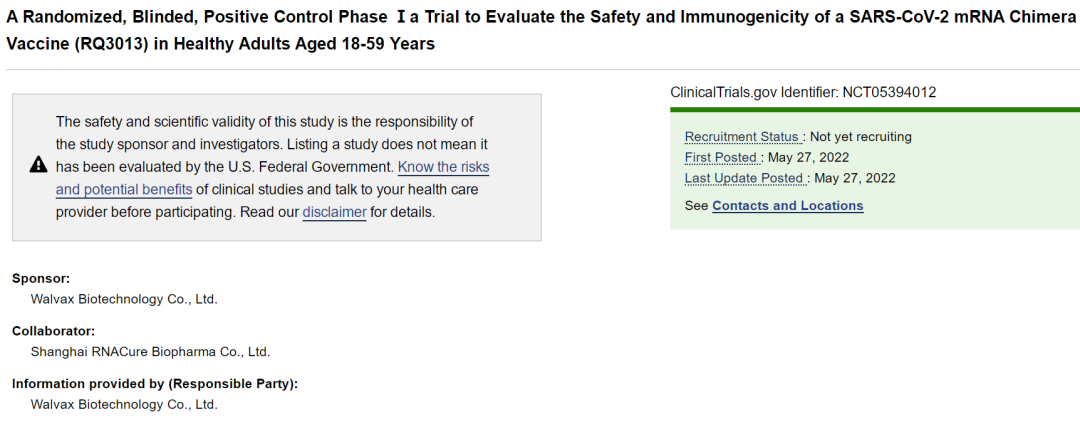
Task: Click the First Posted label
Action: pos(722,158)
